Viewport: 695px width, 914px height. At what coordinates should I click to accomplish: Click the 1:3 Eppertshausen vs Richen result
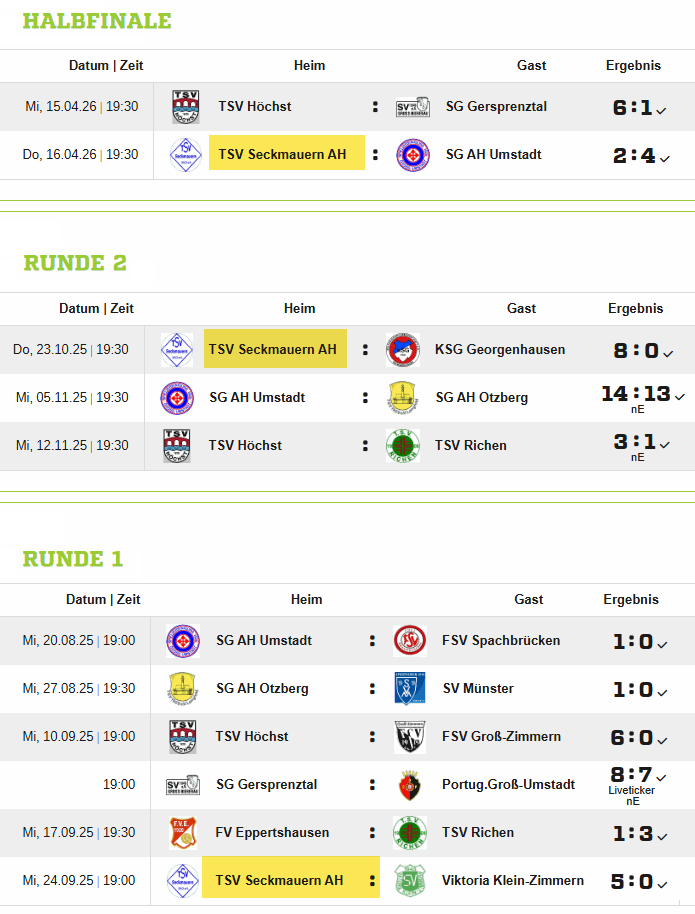[633, 834]
